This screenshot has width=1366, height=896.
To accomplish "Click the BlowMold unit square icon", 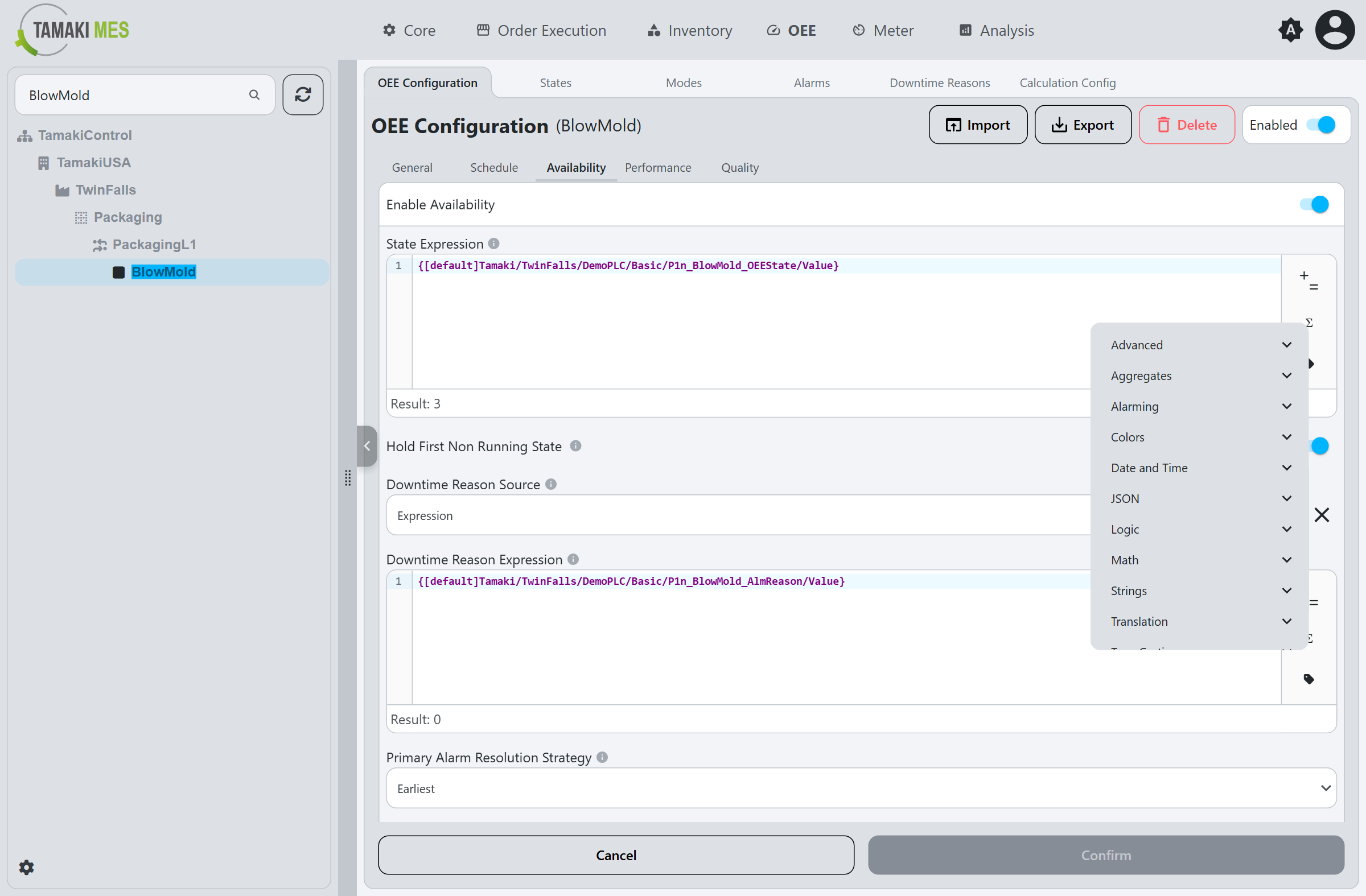I will 119,272.
